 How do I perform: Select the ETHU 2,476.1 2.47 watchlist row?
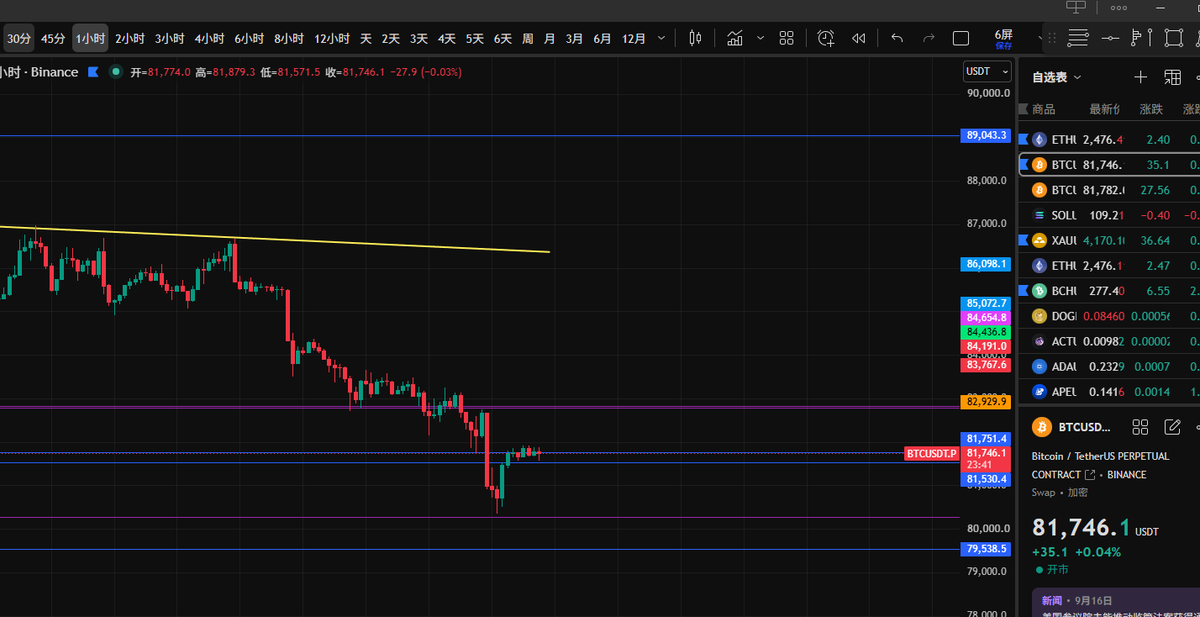1109,265
